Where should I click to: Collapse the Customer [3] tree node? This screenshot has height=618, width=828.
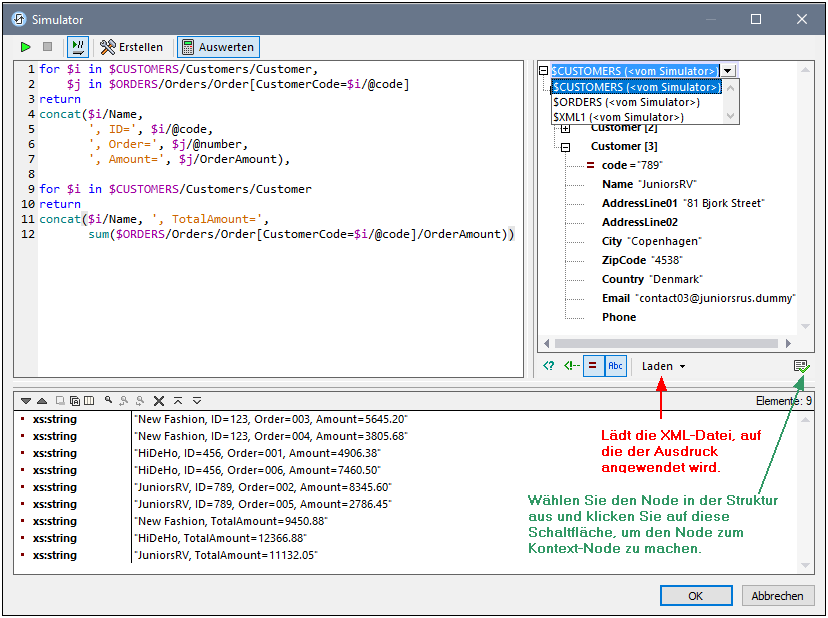[565, 146]
